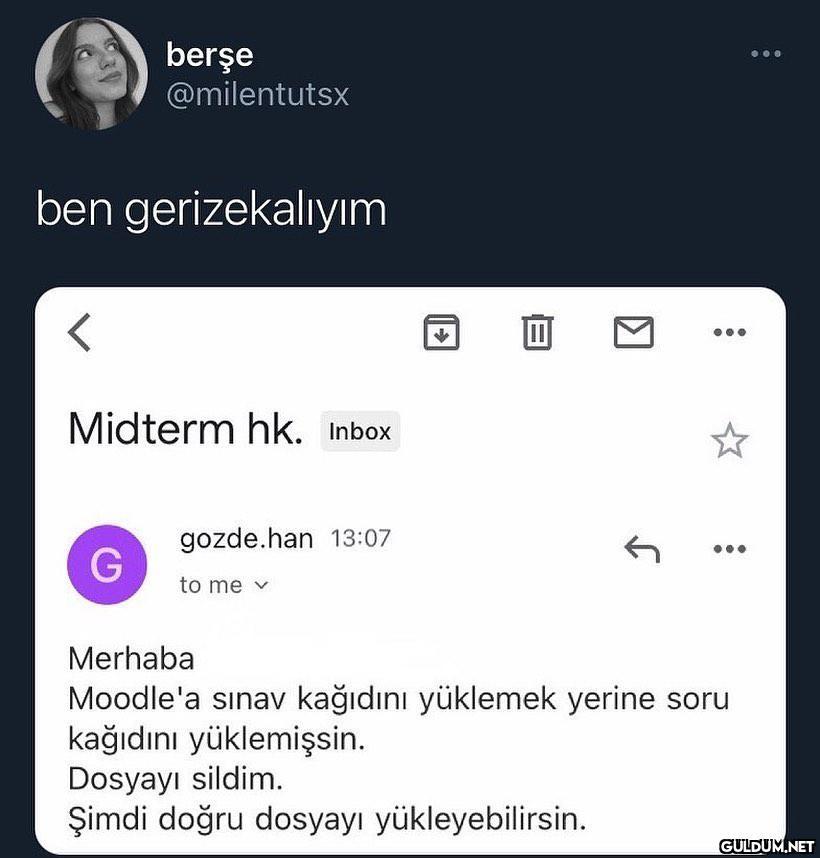Screen dimensions: 820x858
Task: Click the email body starting with Merhaba
Action: pyautogui.click(x=398, y=739)
